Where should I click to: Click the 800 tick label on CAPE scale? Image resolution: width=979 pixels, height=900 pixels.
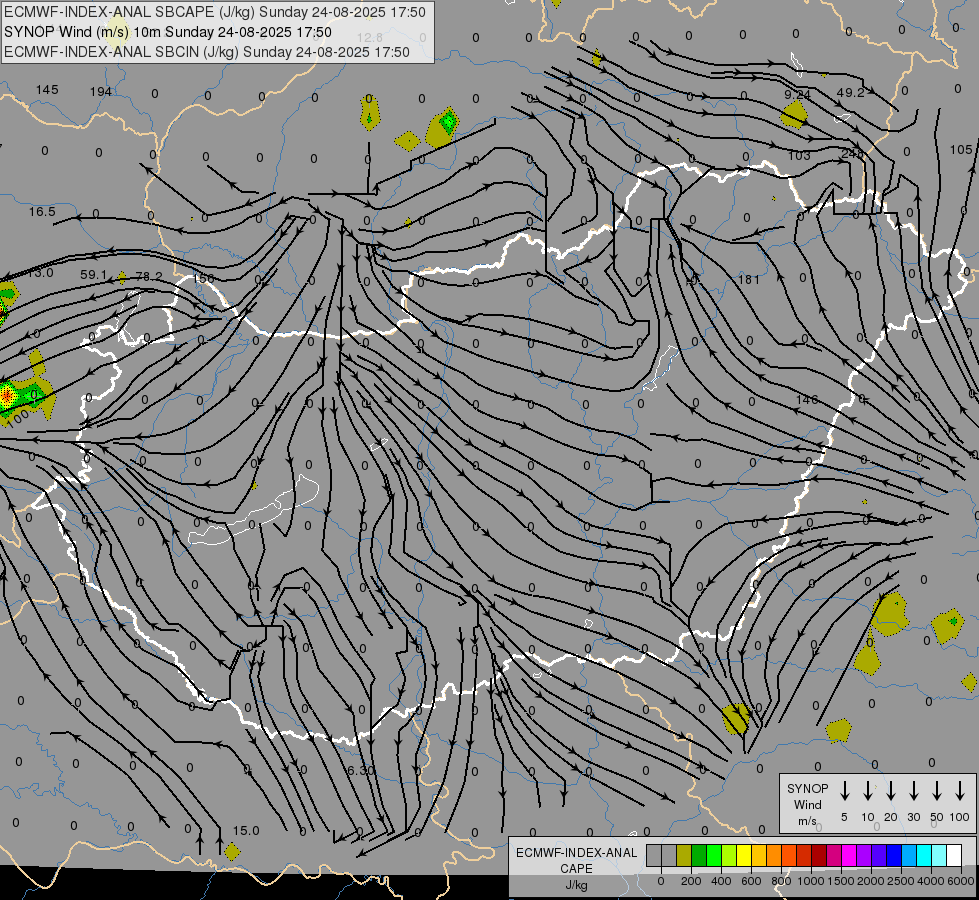(x=780, y=881)
